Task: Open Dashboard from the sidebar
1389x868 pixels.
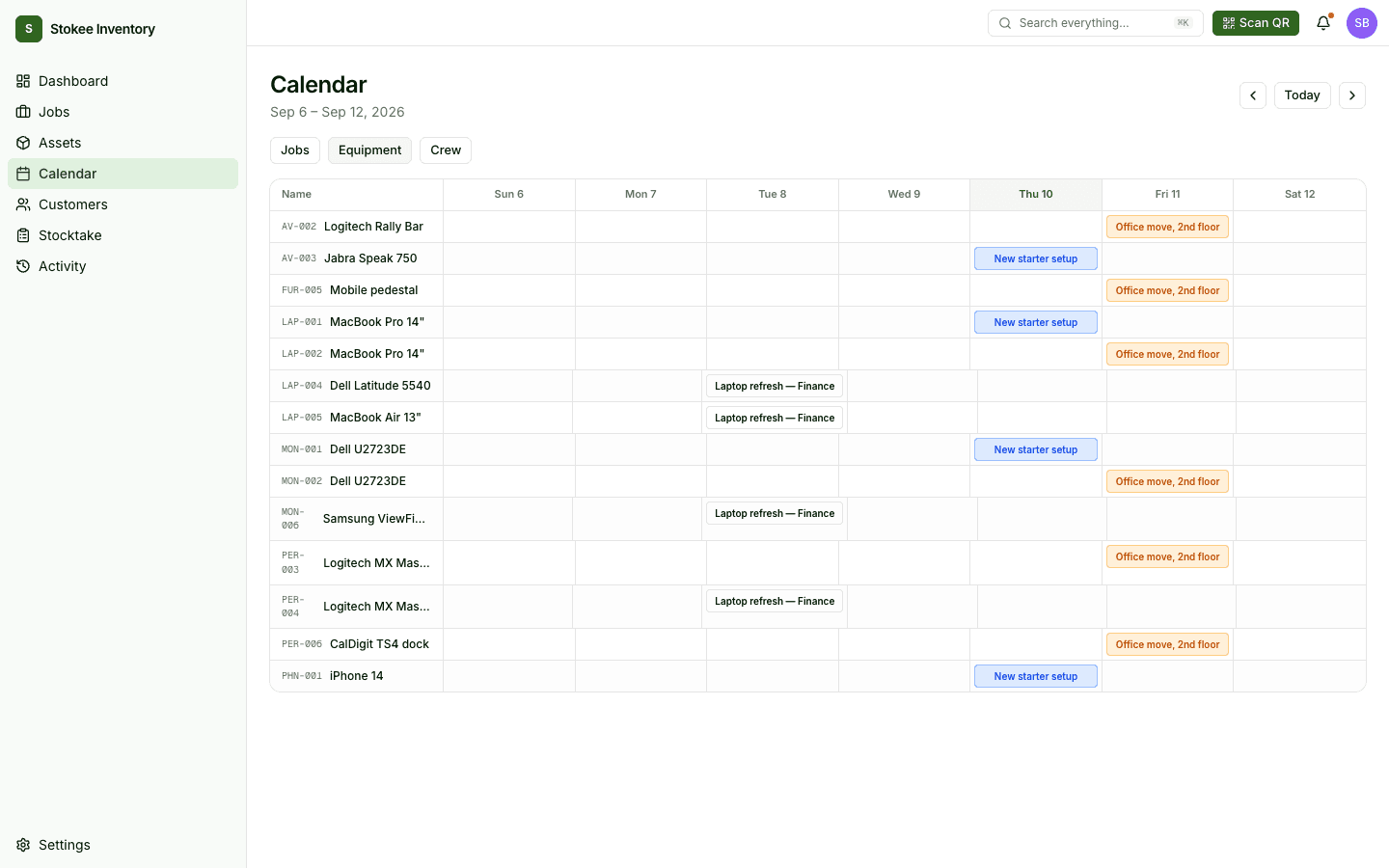Action: point(123,81)
